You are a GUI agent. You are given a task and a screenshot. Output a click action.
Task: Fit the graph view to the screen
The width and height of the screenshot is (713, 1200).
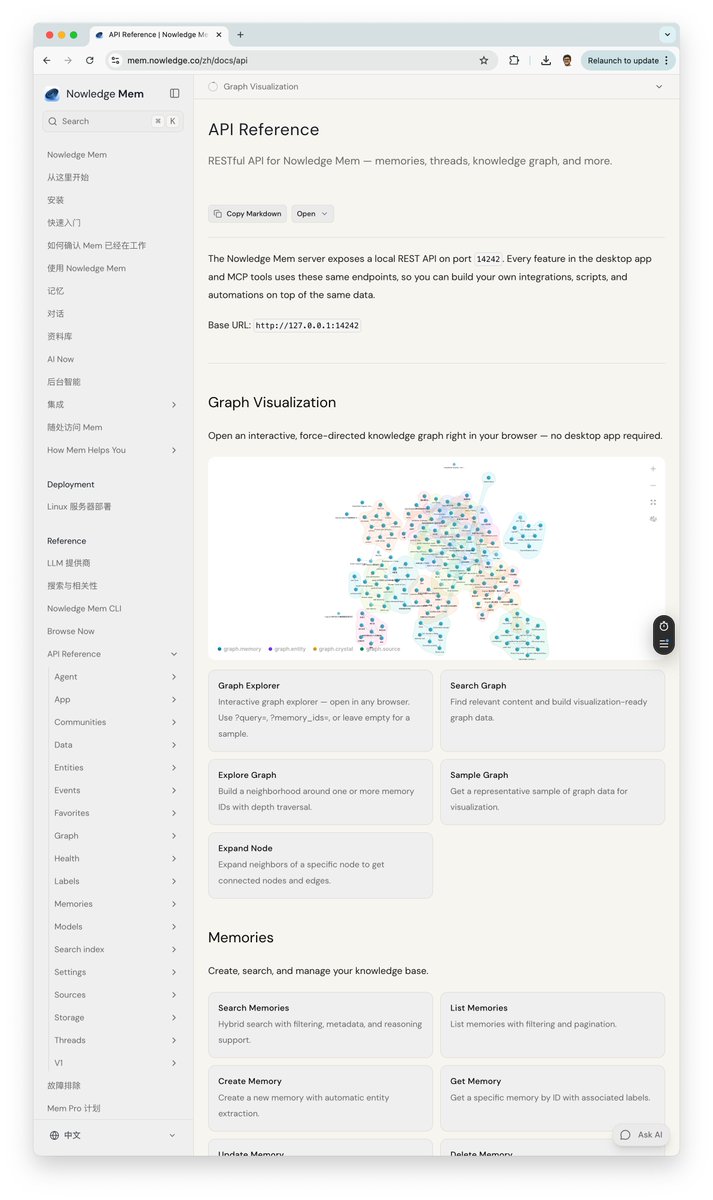[x=653, y=502]
